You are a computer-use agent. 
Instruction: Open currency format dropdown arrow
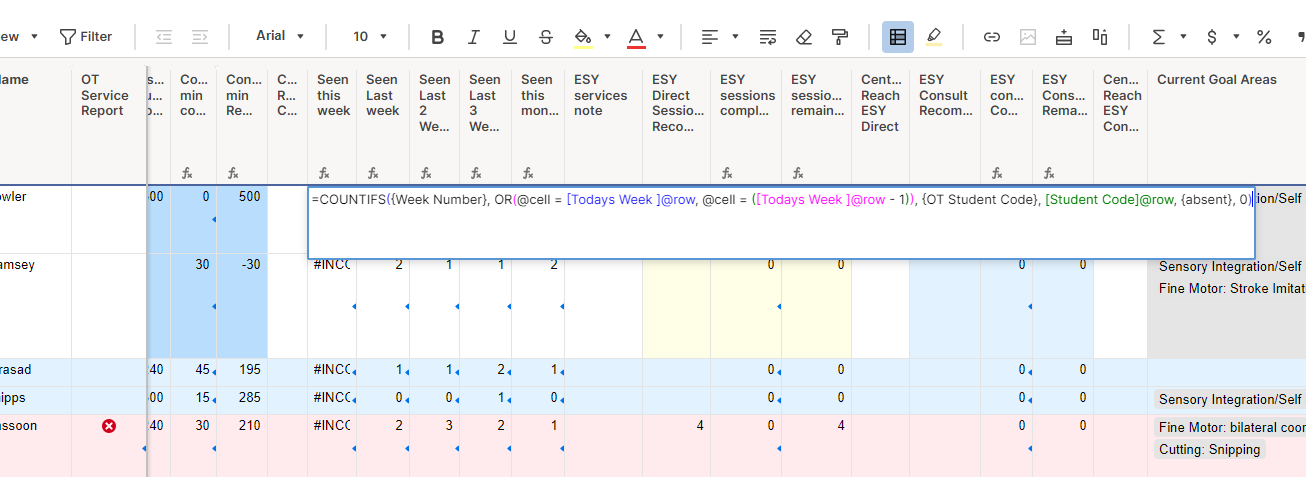pos(1236,37)
